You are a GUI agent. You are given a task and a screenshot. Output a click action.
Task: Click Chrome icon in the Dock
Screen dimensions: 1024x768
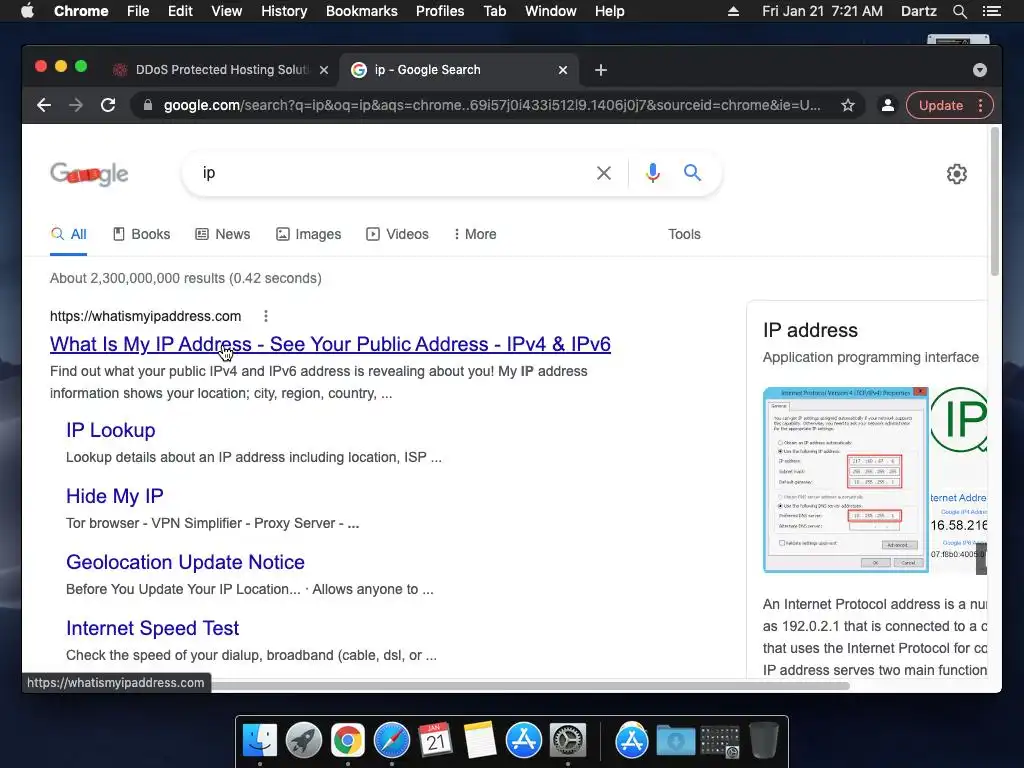coord(347,740)
